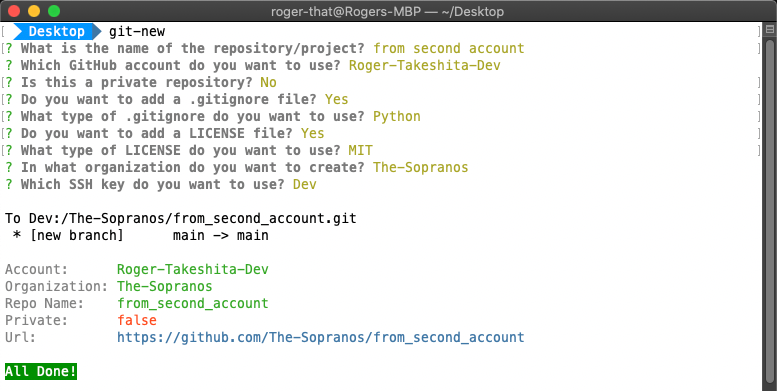Click the red false Private value
The image size is (777, 391).
pyautogui.click(x=137, y=320)
